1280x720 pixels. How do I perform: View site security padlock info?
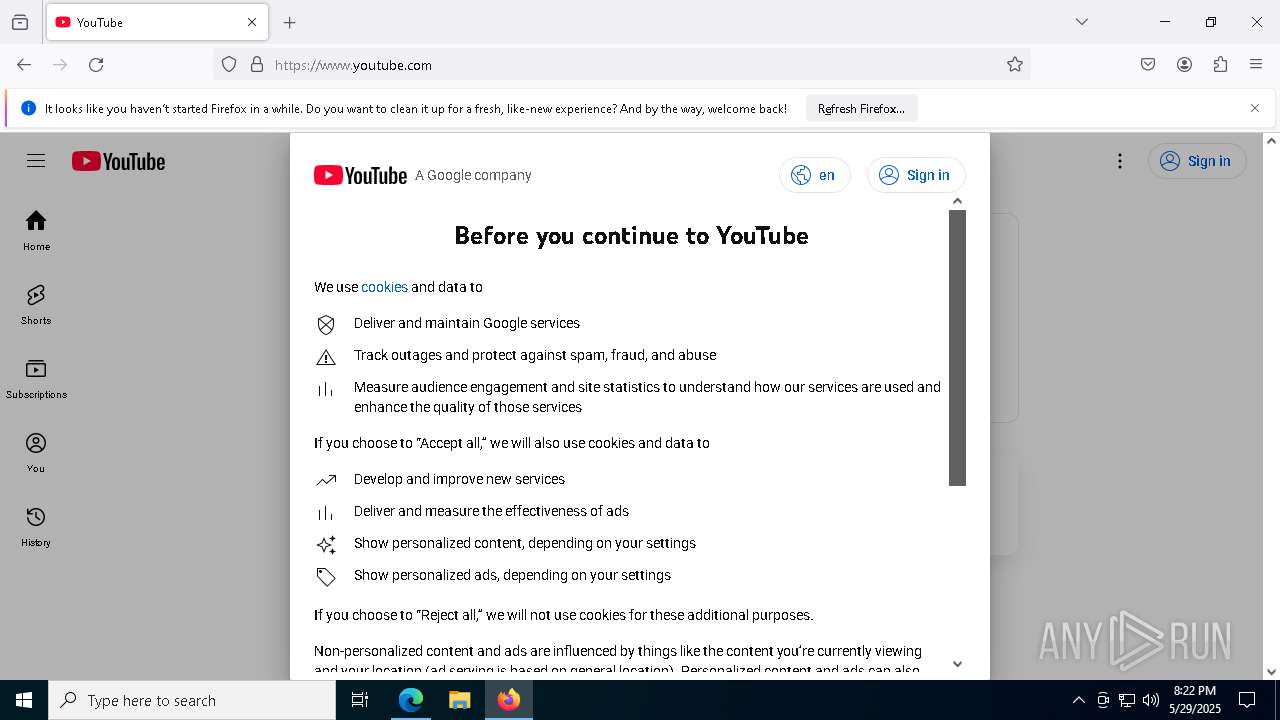[257, 65]
